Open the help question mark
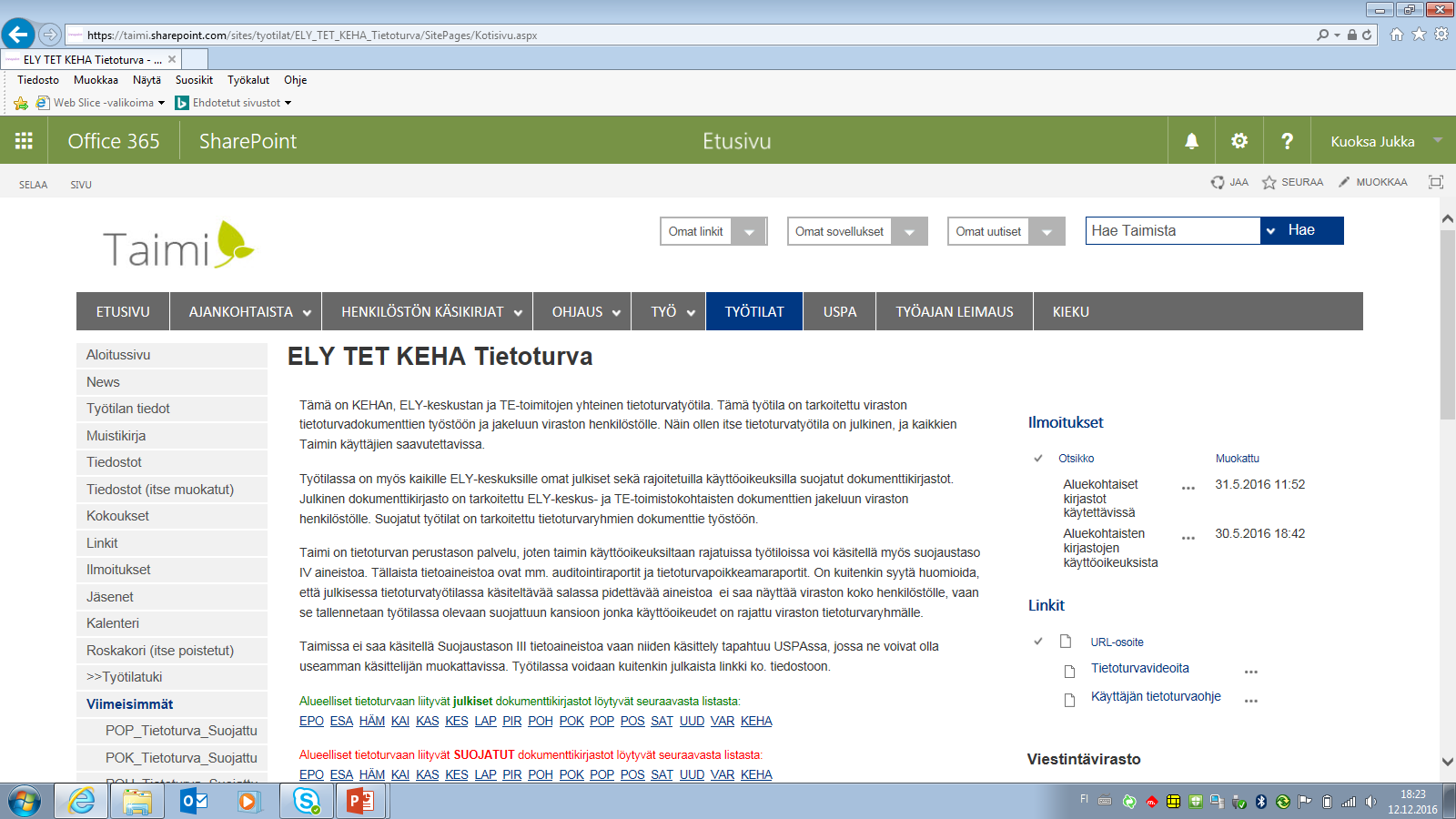 pyautogui.click(x=1287, y=141)
